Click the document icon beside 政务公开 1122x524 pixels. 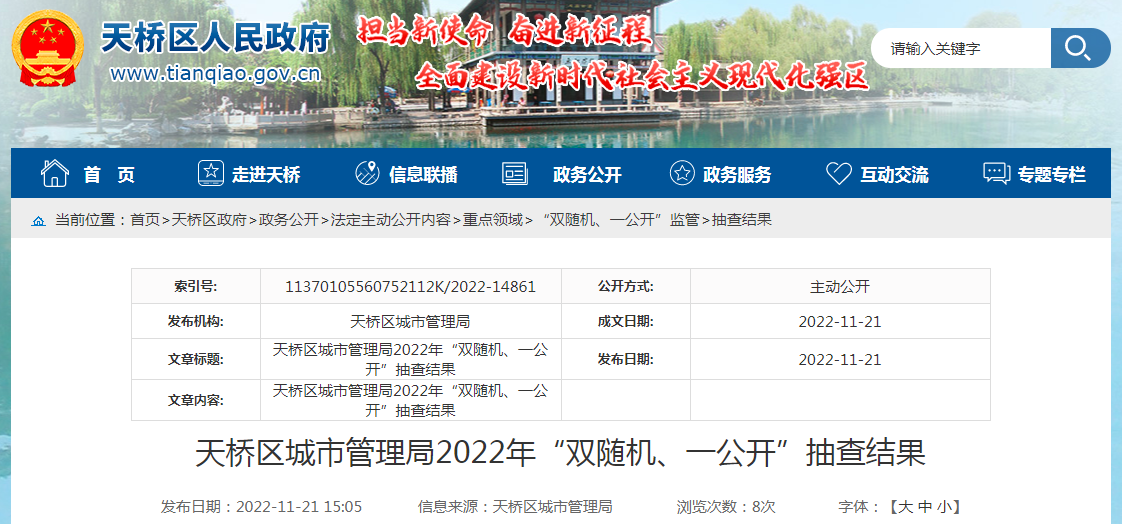[514, 173]
